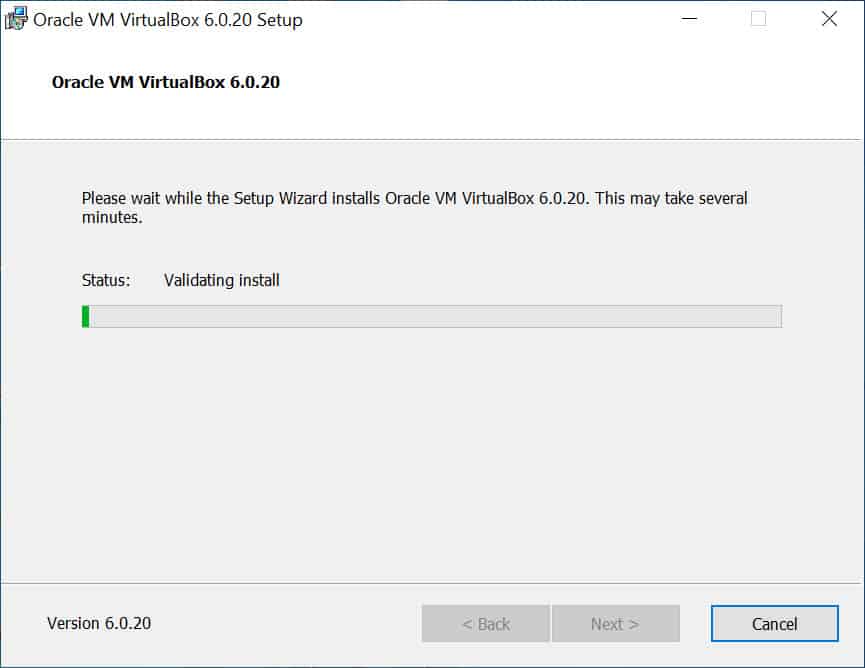Click the greyed-out maximize window button
Image resolution: width=865 pixels, height=668 pixels.
758,19
